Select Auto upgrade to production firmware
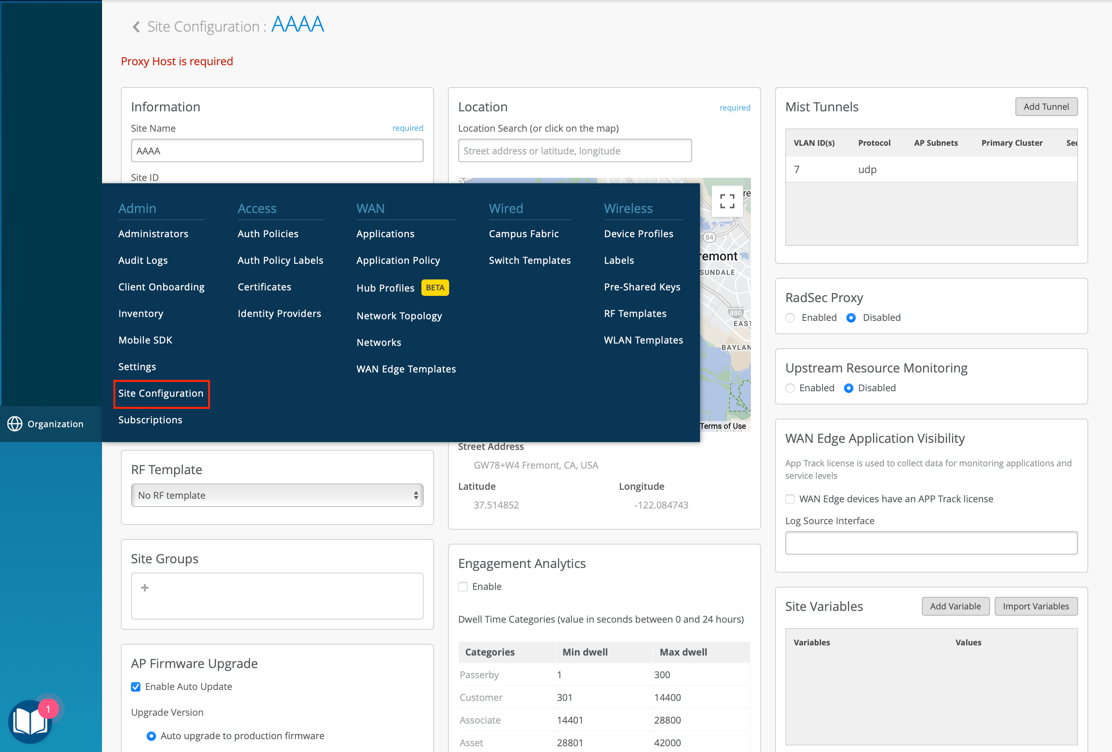 click(151, 736)
